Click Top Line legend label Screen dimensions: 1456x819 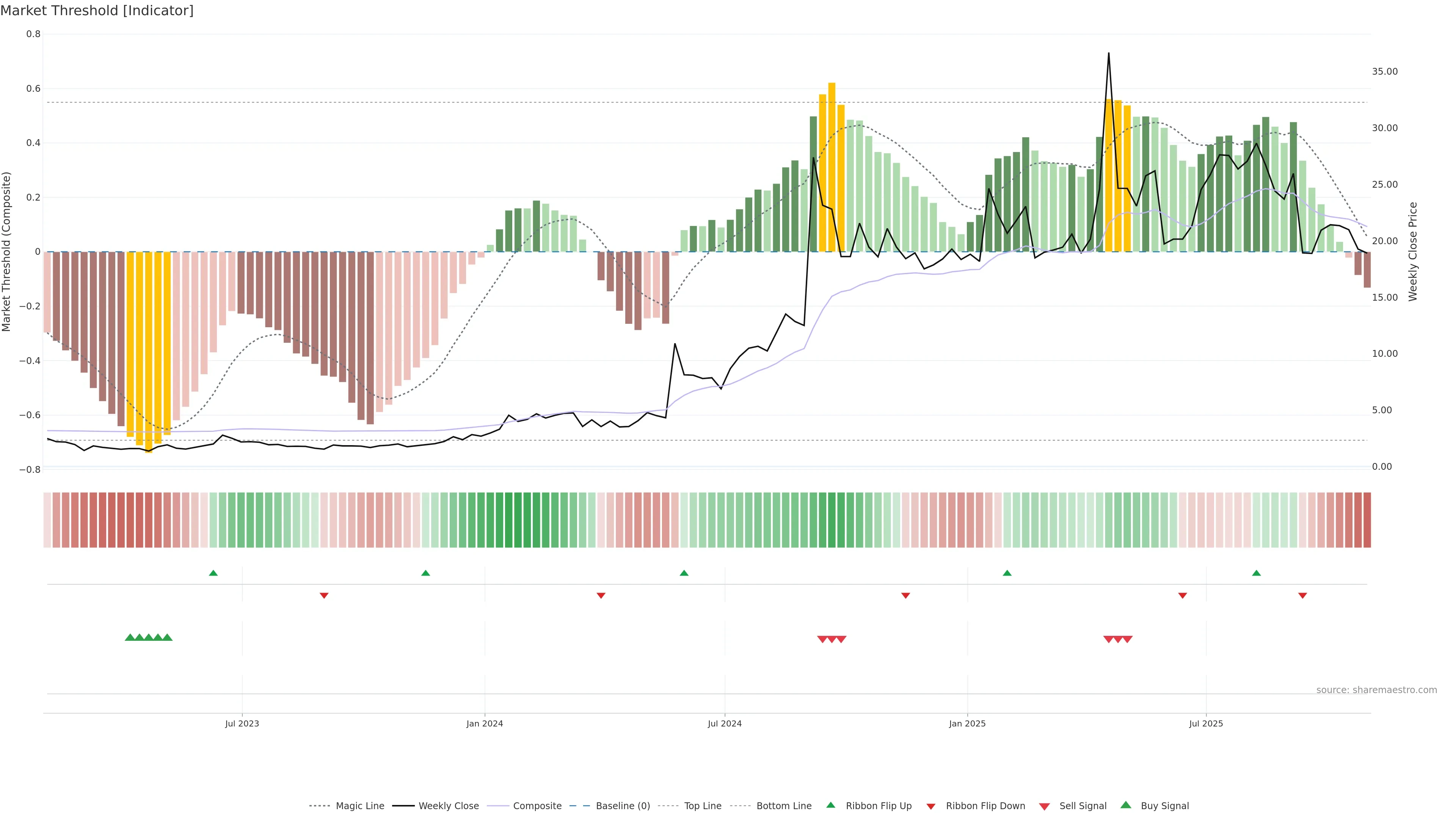[x=703, y=806]
